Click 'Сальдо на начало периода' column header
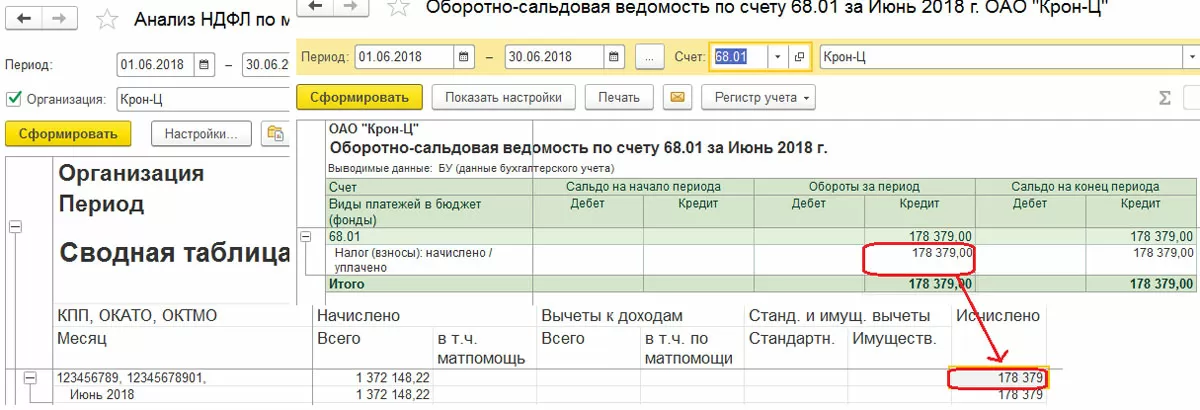Viewport: 1200px width, 410px height. 644,186
